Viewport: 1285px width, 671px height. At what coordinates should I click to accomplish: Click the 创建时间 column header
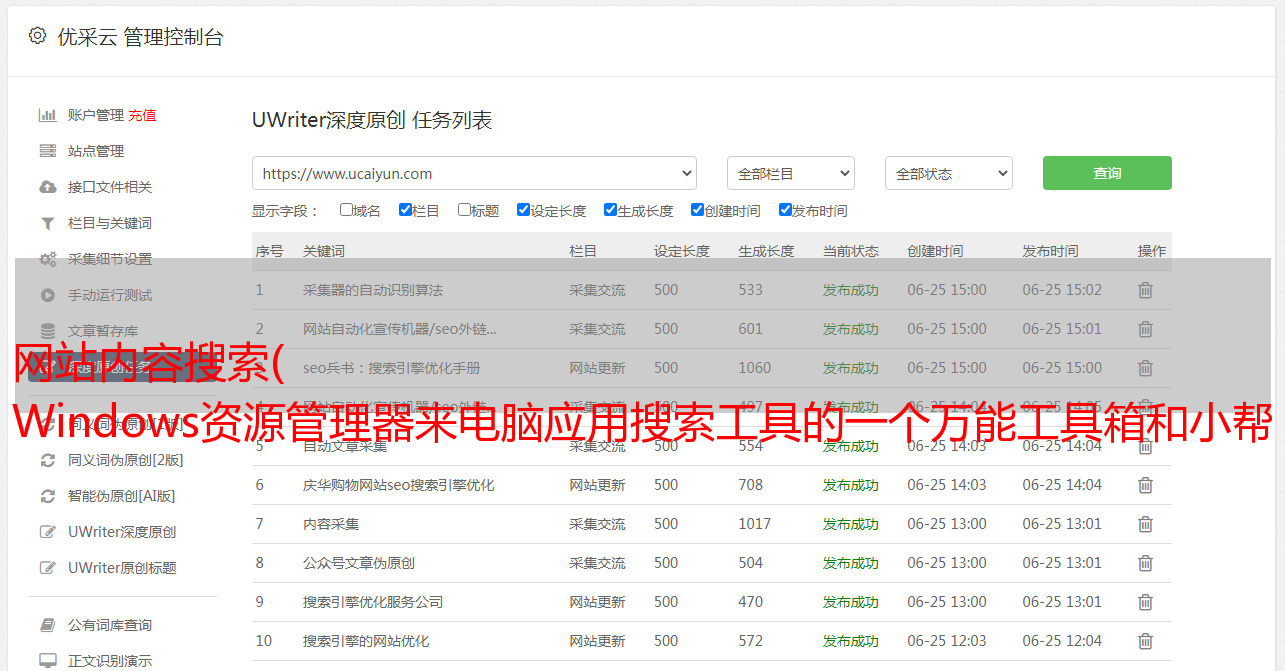pos(935,251)
